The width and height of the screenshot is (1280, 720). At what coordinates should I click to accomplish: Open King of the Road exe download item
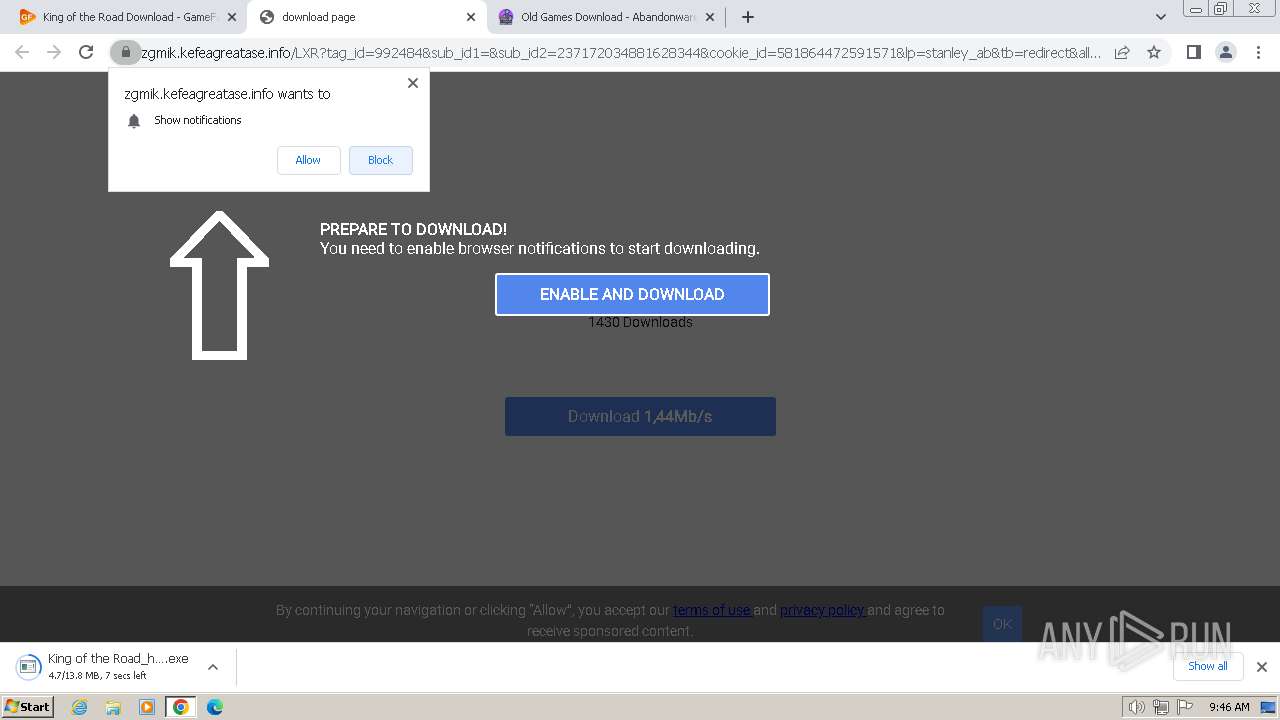tap(105, 666)
